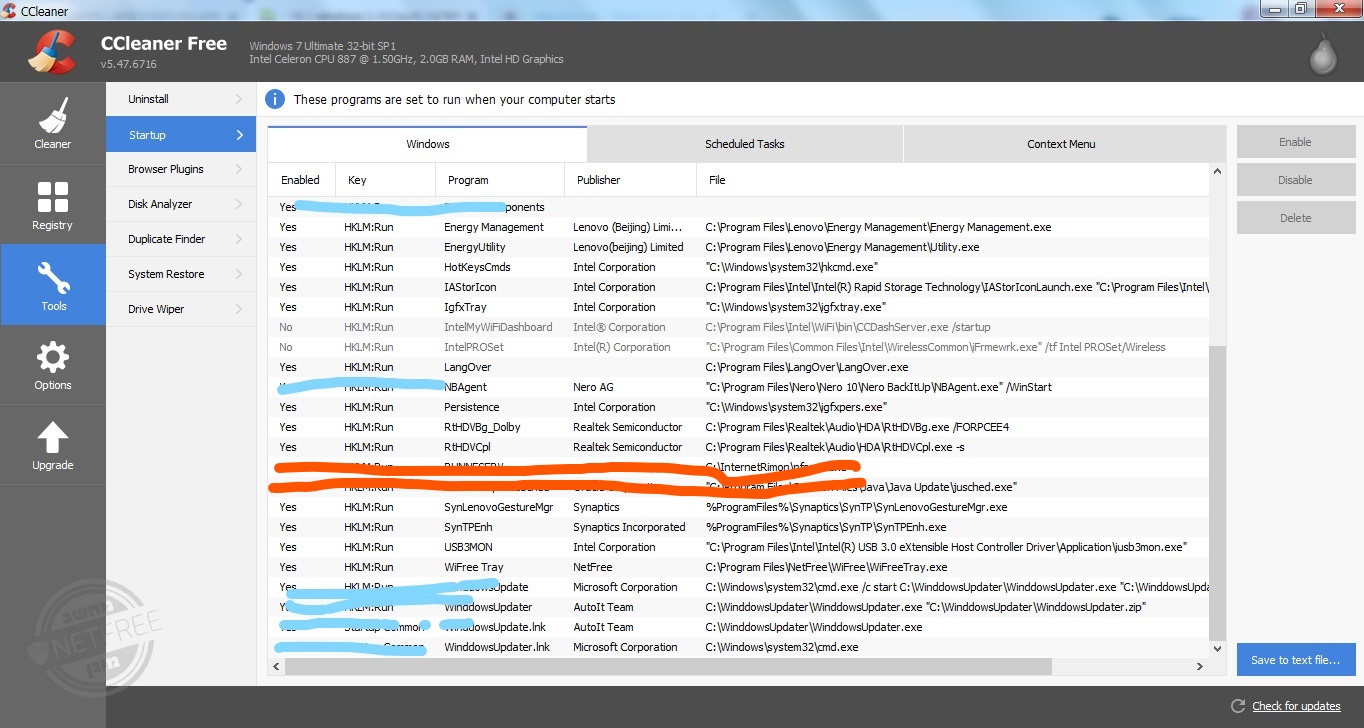Click the NetFree publisher cell
This screenshot has width=1364, height=728.
click(x=592, y=567)
